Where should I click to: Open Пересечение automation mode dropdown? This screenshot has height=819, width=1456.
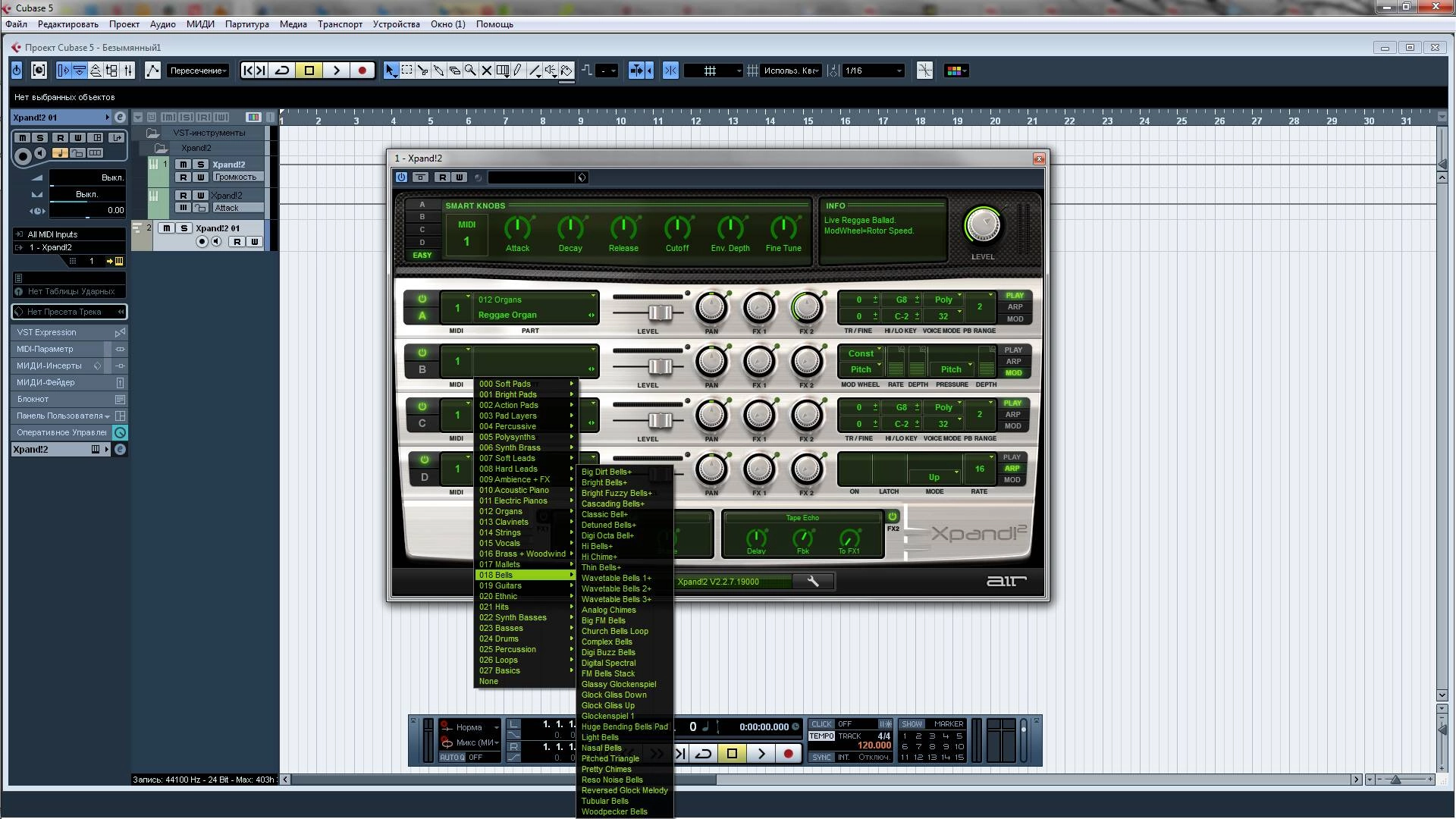click(x=198, y=71)
